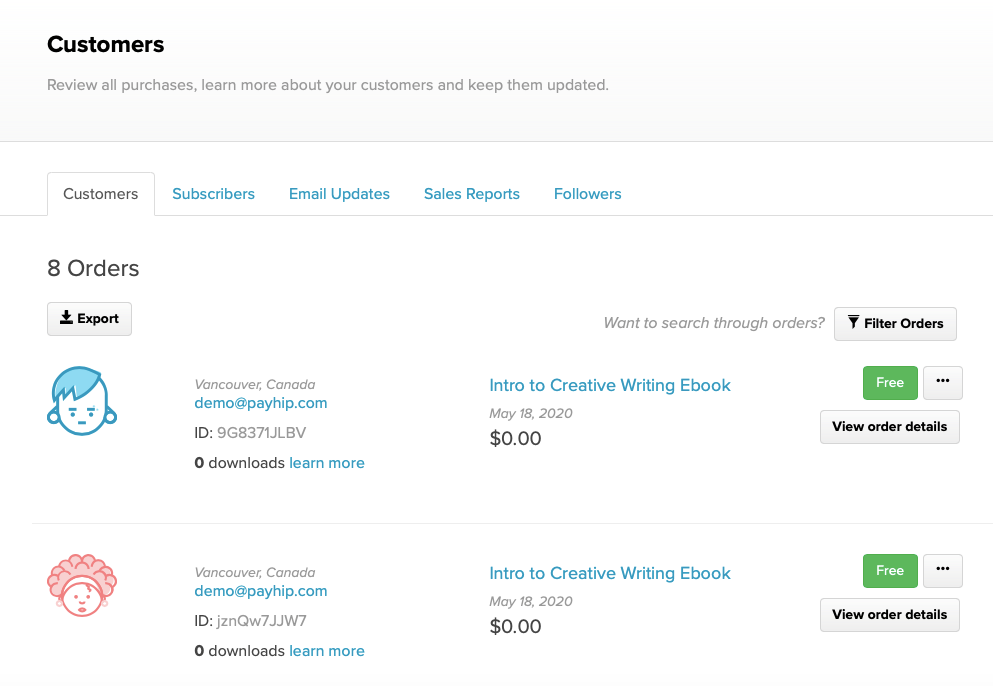Select the Customers tab
This screenshot has width=993, height=686.
pos(101,194)
